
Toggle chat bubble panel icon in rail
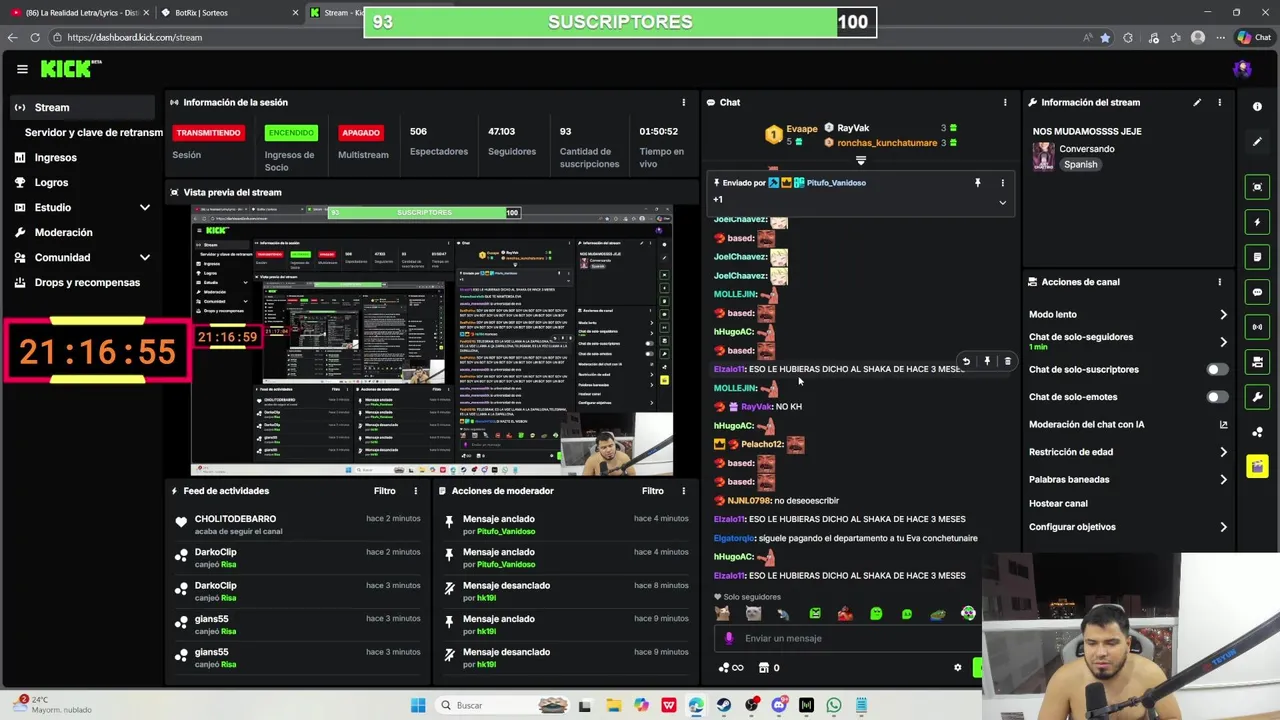point(1257,292)
